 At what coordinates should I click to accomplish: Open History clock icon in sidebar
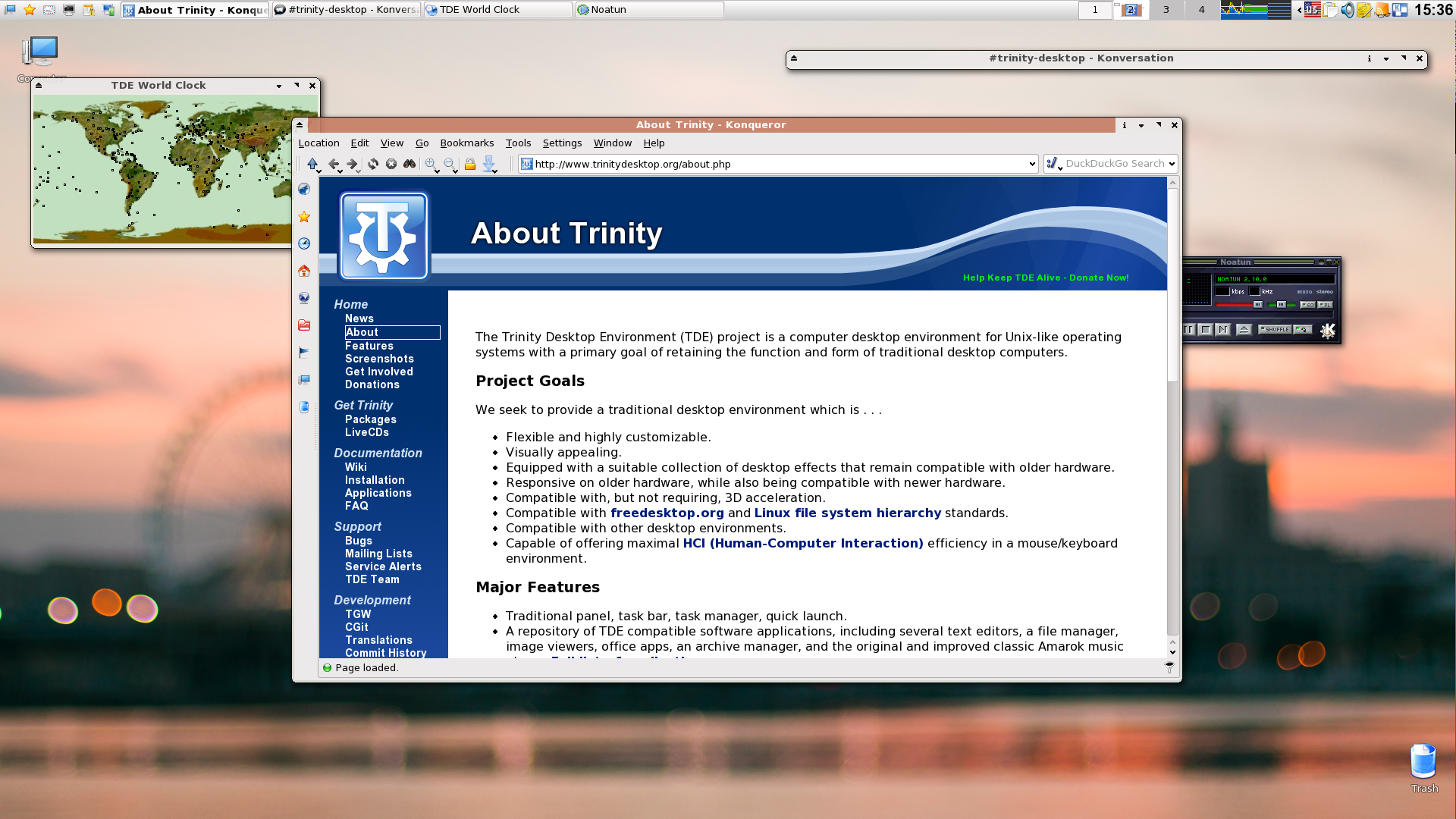point(304,243)
